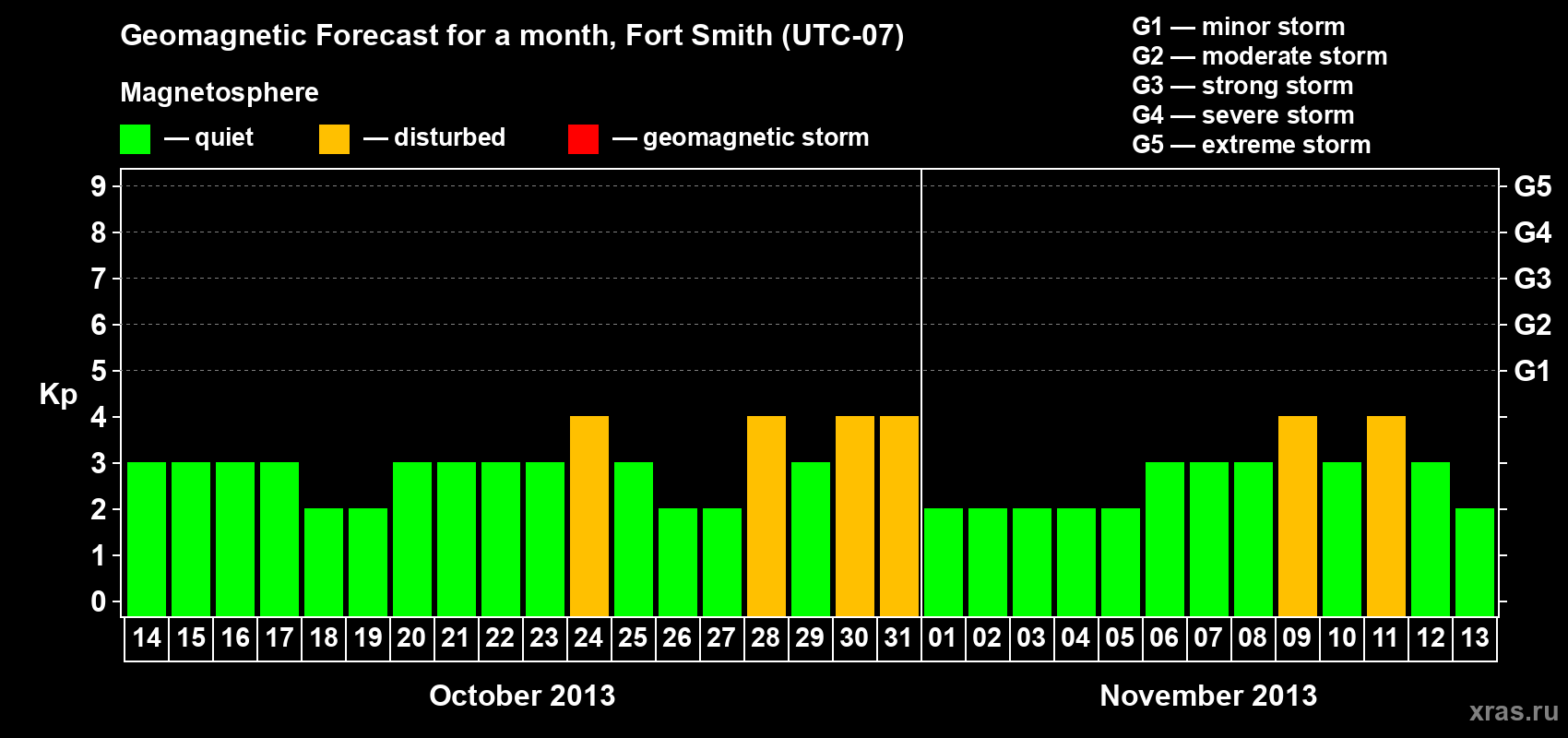Image resolution: width=1568 pixels, height=738 pixels.
Task: Click the orange disturbed legend swatch
Action: coord(334,139)
